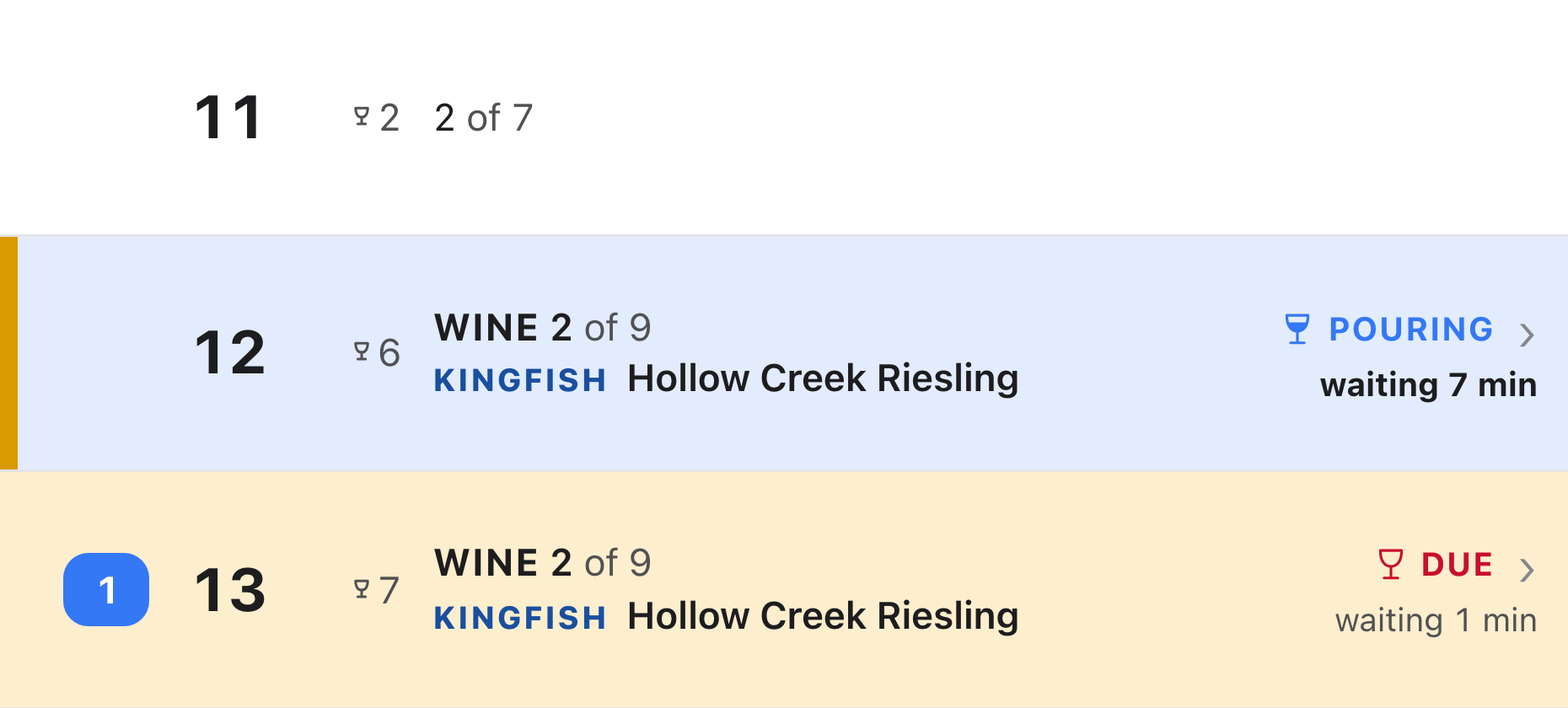Screen dimensions: 1568x708
Task: Click Hollow Creek Riesling on table 12
Action: pyautogui.click(x=823, y=379)
